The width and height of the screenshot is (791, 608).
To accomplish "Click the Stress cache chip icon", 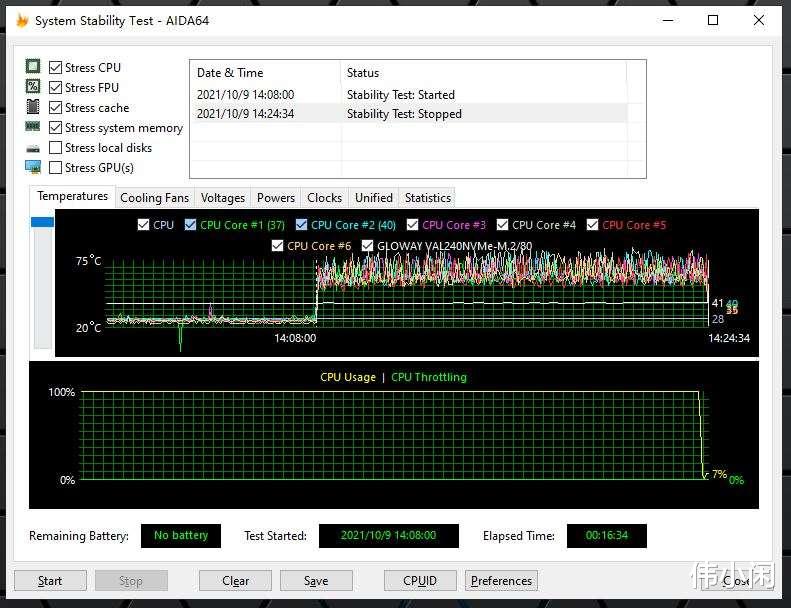I will (x=33, y=106).
